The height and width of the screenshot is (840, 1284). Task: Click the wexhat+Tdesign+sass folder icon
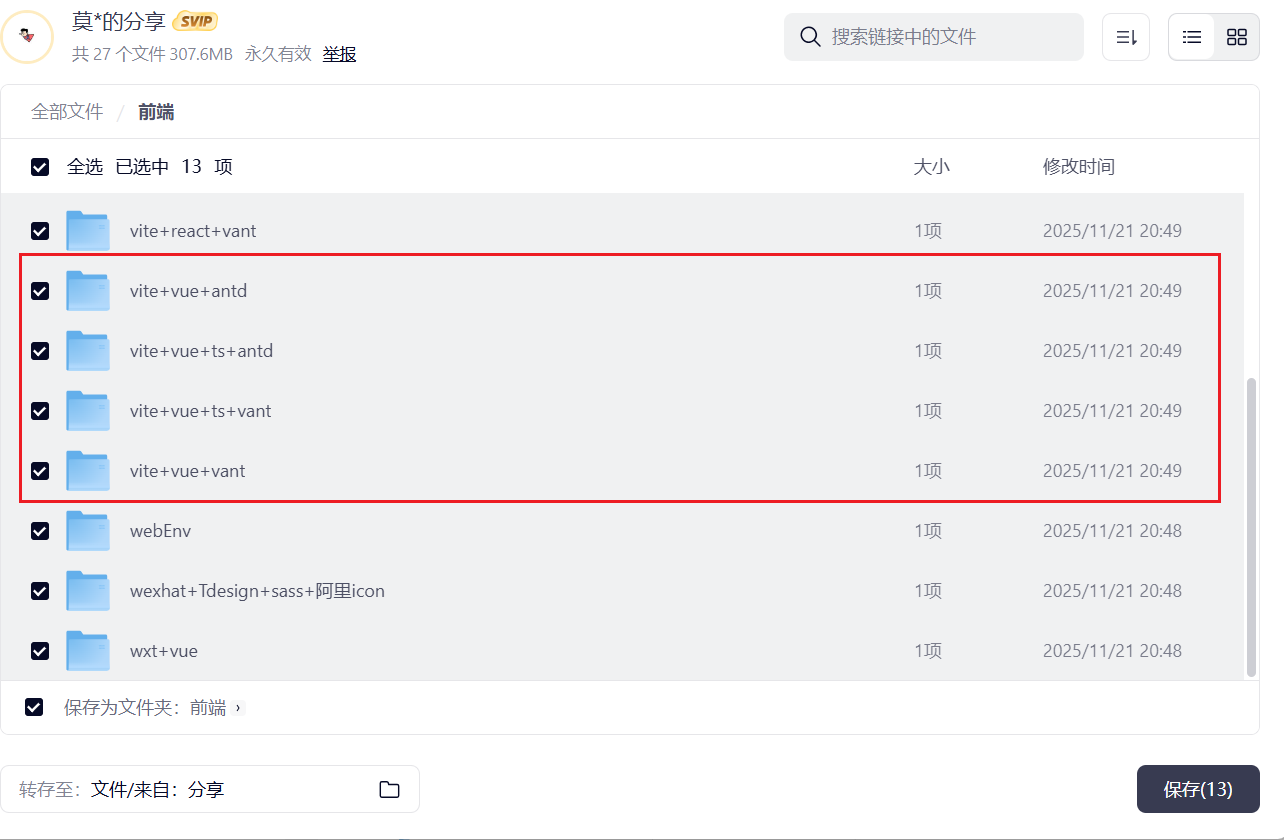[x=88, y=591]
